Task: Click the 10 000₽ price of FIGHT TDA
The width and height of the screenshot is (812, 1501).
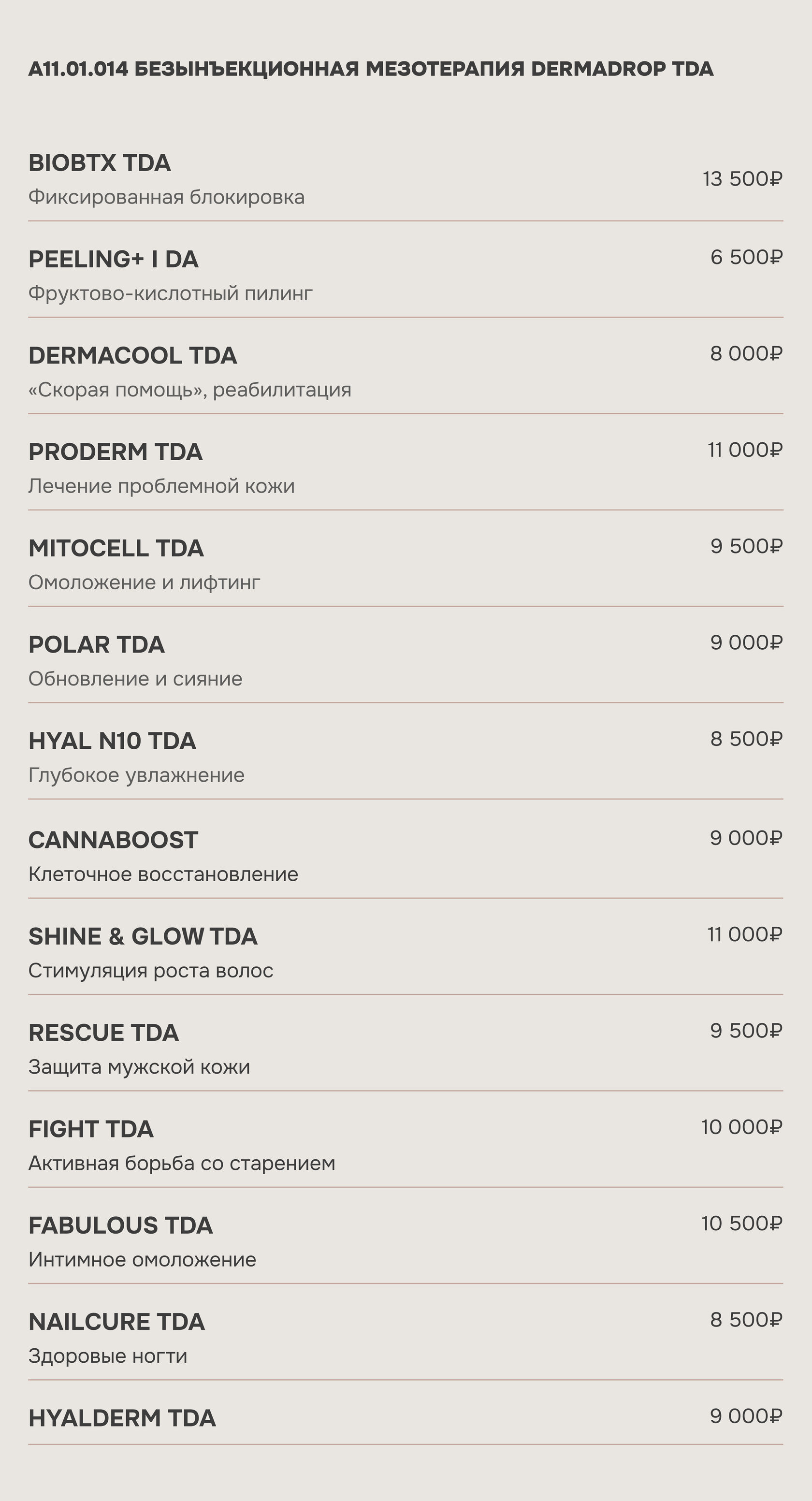Action: pyautogui.click(x=741, y=1127)
